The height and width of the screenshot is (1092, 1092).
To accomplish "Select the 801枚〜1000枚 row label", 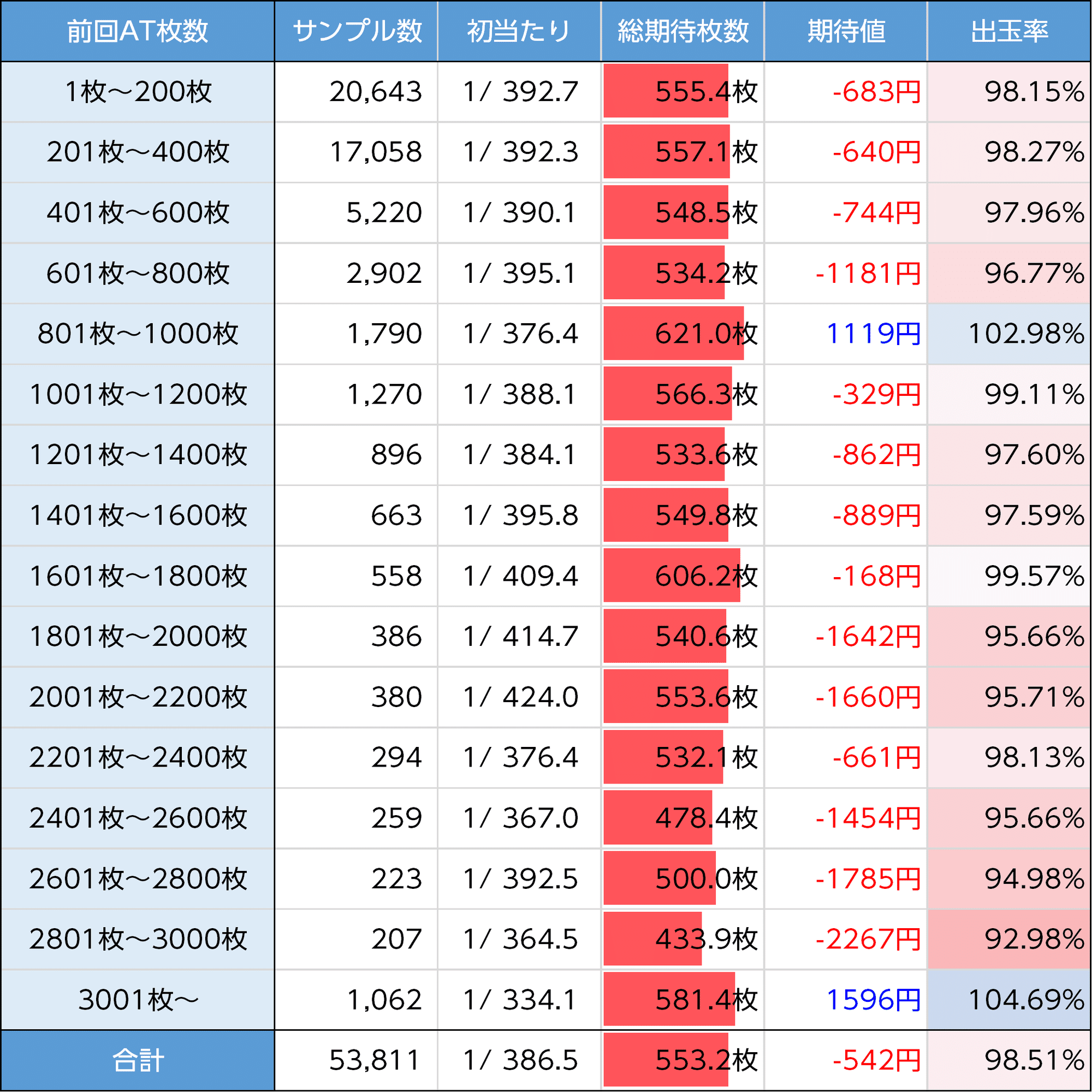I will [138, 334].
